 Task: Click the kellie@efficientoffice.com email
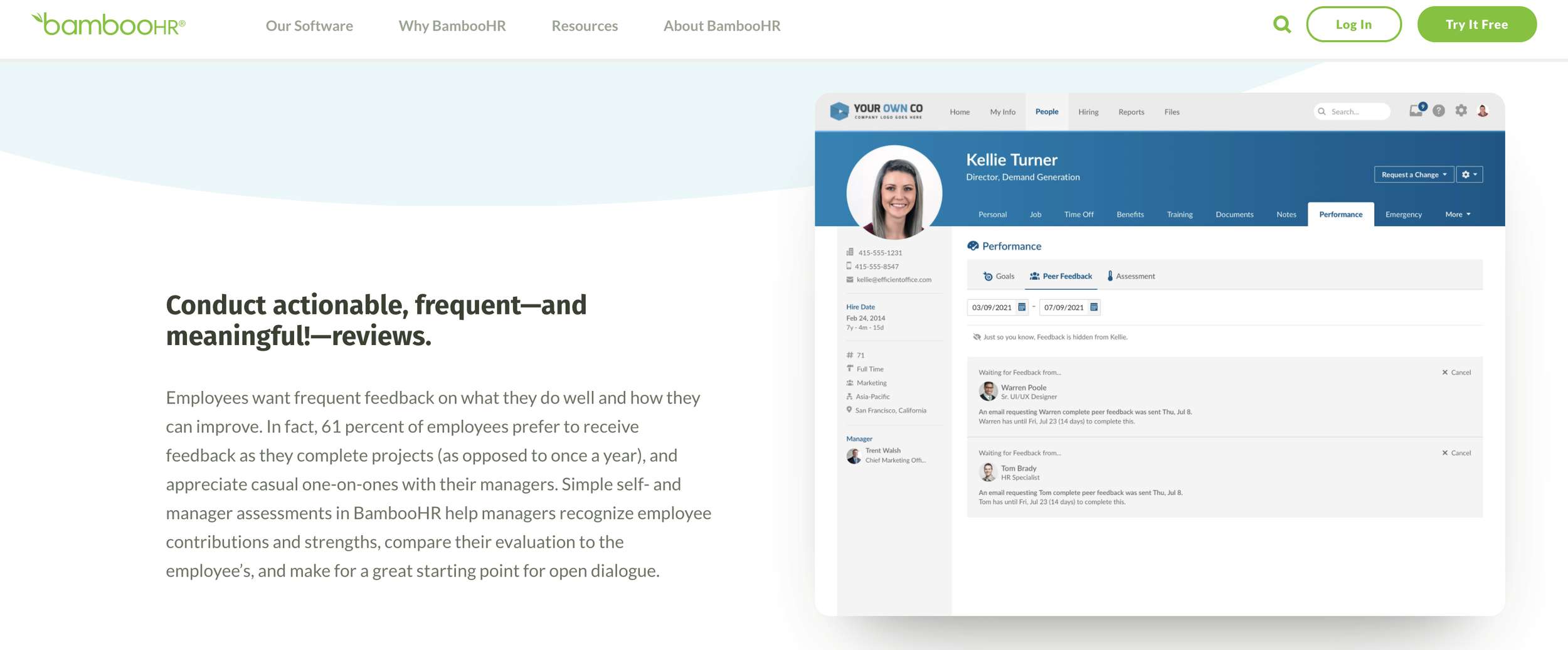coord(894,280)
